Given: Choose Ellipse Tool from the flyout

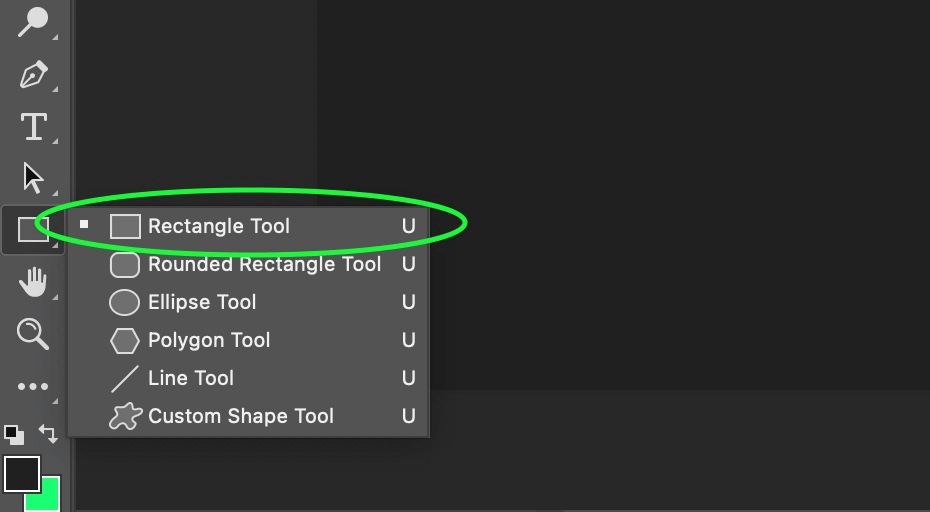Looking at the screenshot, I should pyautogui.click(x=248, y=302).
